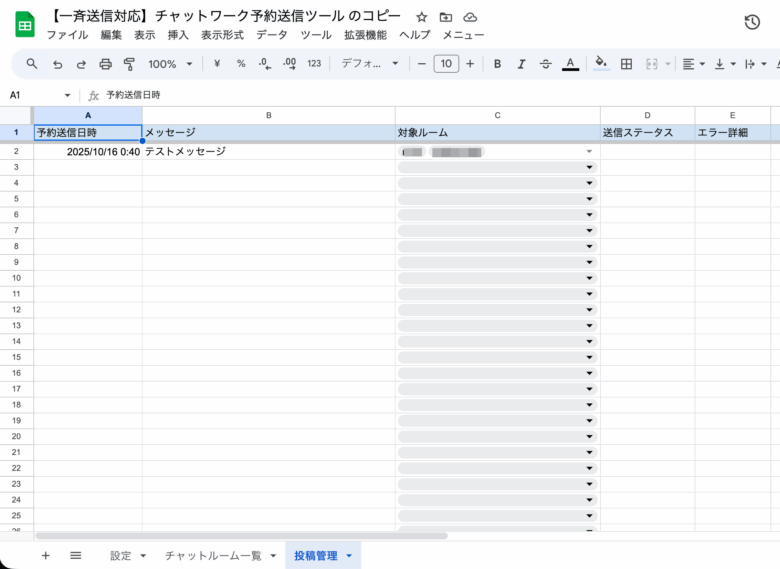Click the search magnifier in toolbar
Viewport: 780px width, 569px height.
coord(32,64)
